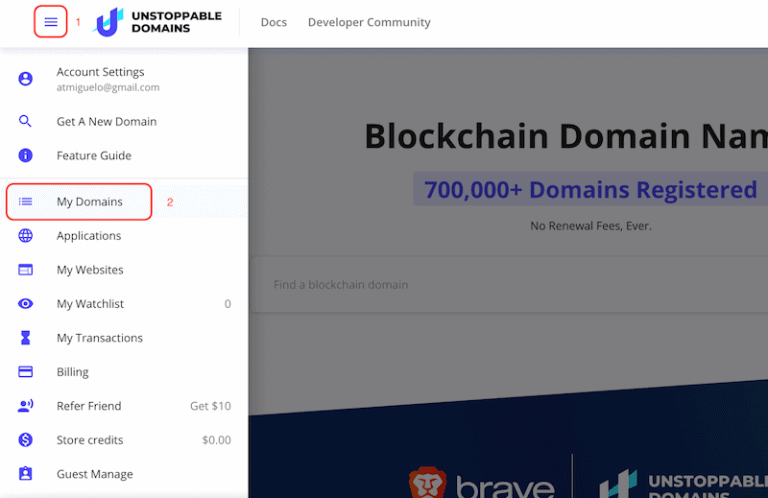The image size is (768, 498).
Task: Select Refer Friend
Action: (x=124, y=406)
